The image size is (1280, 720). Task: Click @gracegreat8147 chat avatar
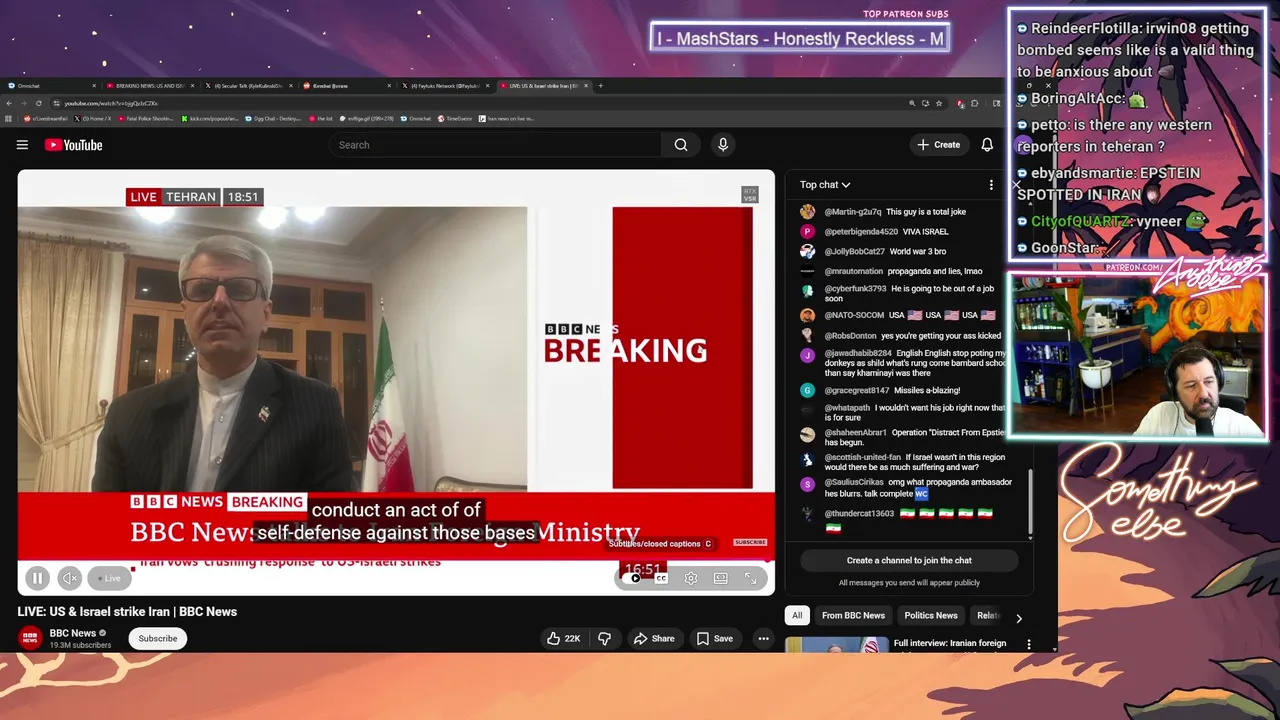tap(807, 390)
